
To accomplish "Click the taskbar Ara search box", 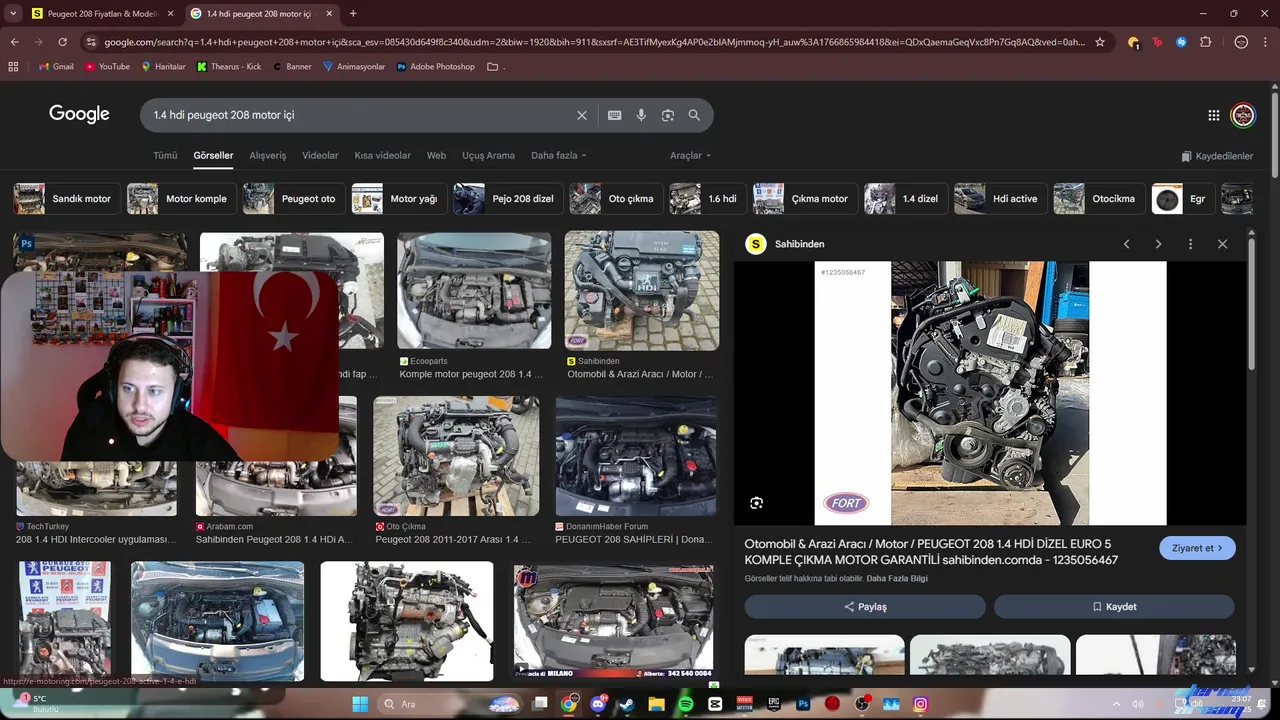I will [450, 704].
